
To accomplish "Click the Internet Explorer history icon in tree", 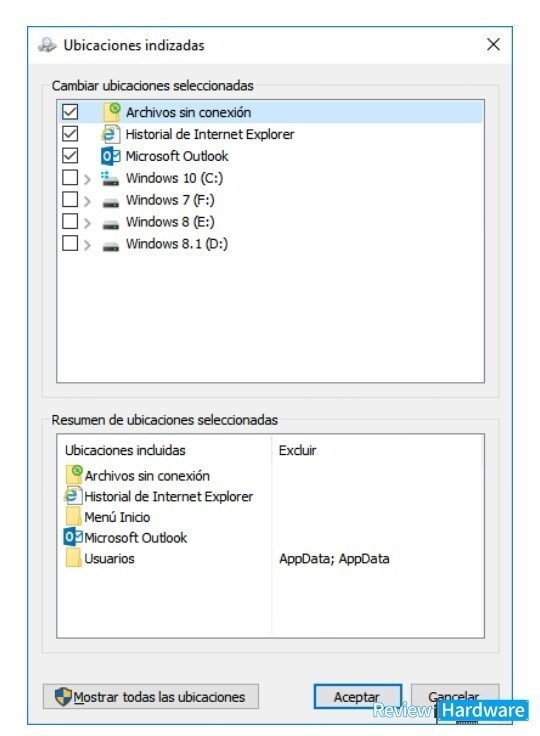I will pyautogui.click(x=110, y=134).
